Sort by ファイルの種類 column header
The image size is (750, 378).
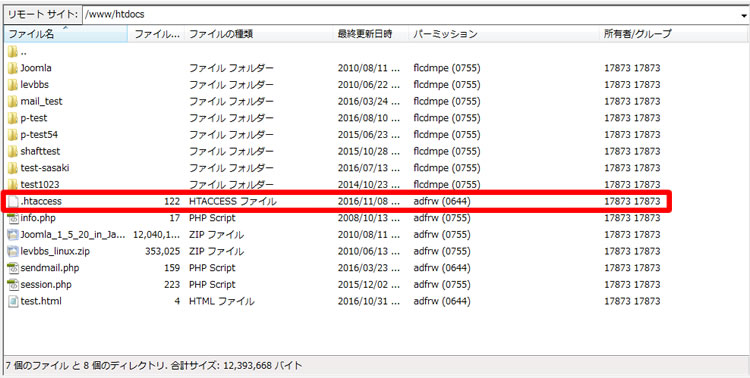[x=259, y=34]
